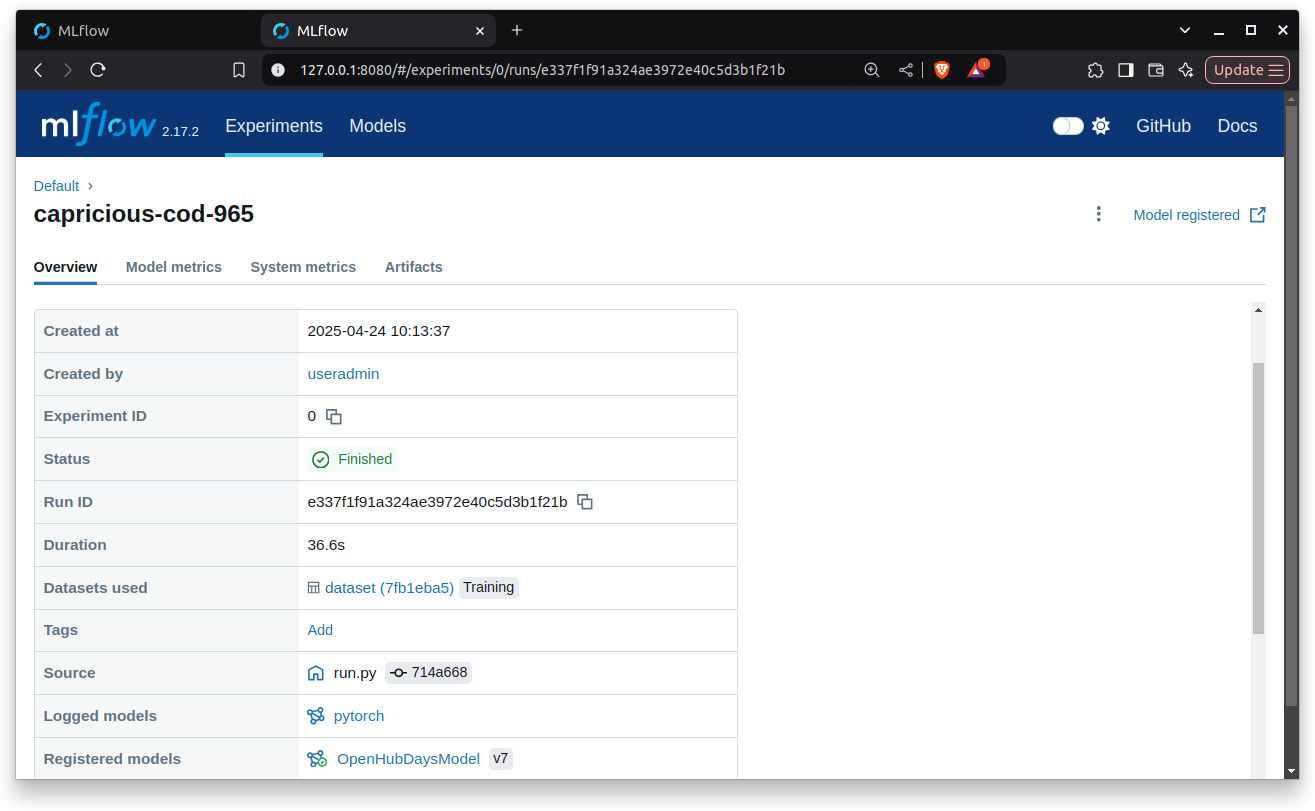The image size is (1315, 811).
Task: Open the useradmin creator link
Action: pyautogui.click(x=343, y=374)
